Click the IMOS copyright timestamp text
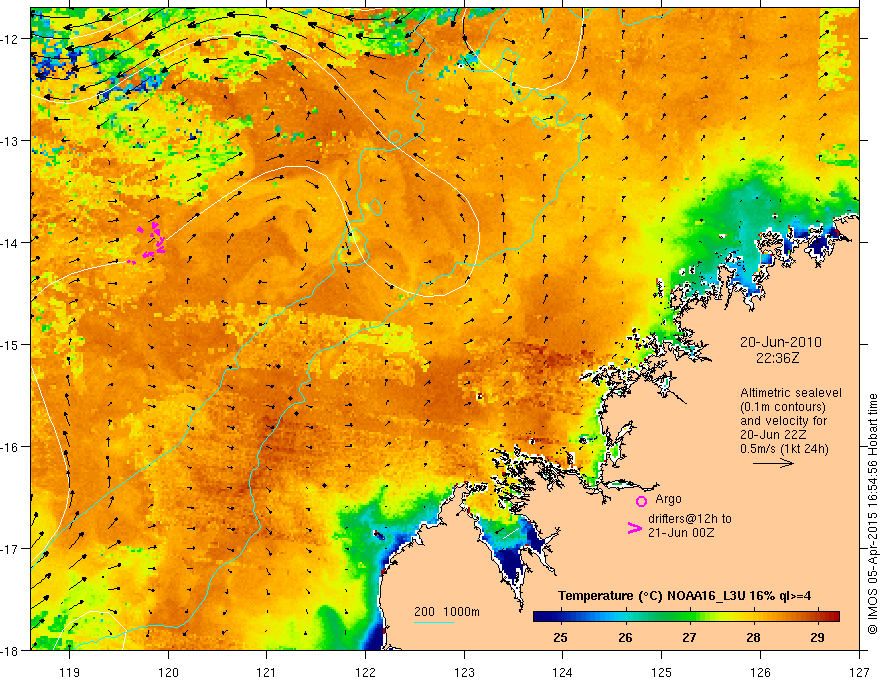This screenshot has width=880, height=680. [872, 513]
